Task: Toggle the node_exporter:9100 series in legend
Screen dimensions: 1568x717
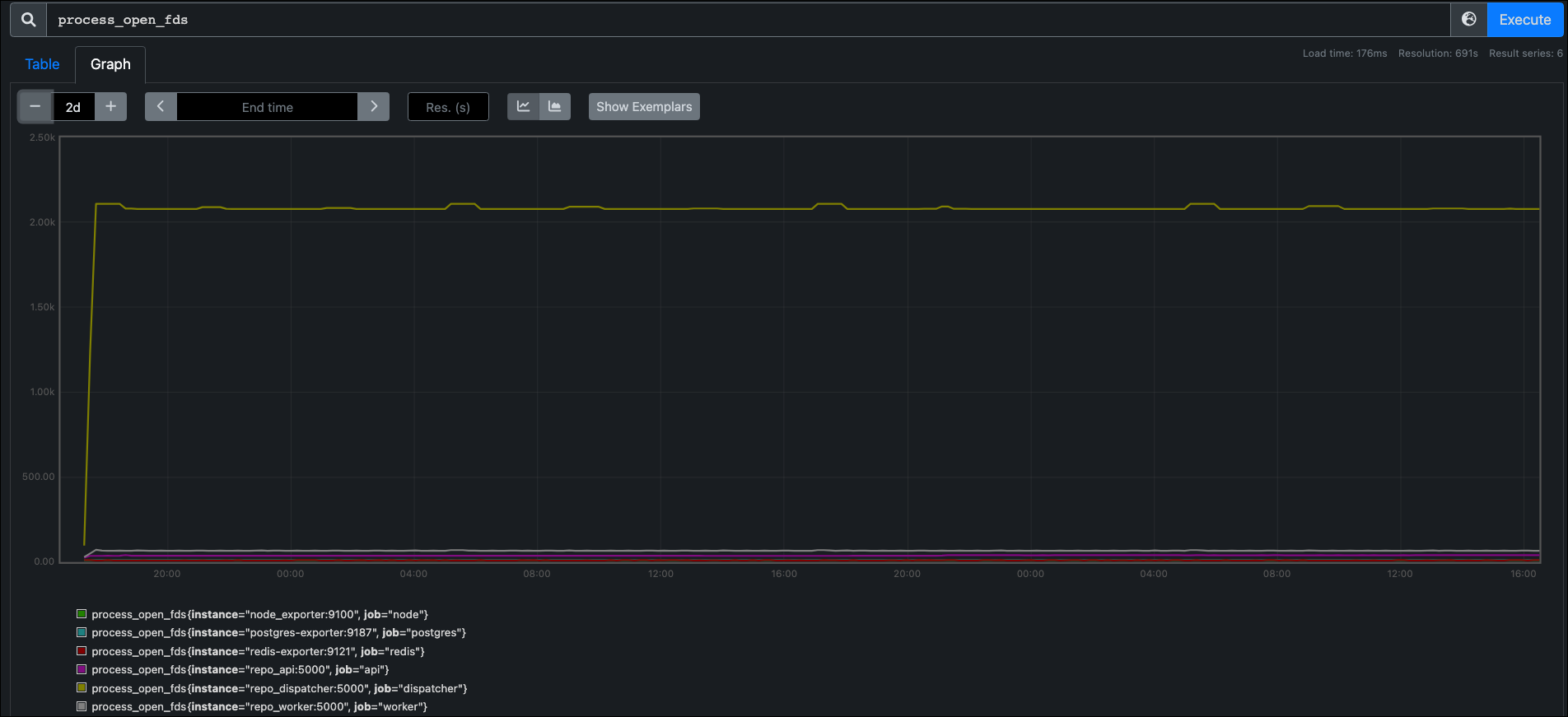Action: click(259, 614)
